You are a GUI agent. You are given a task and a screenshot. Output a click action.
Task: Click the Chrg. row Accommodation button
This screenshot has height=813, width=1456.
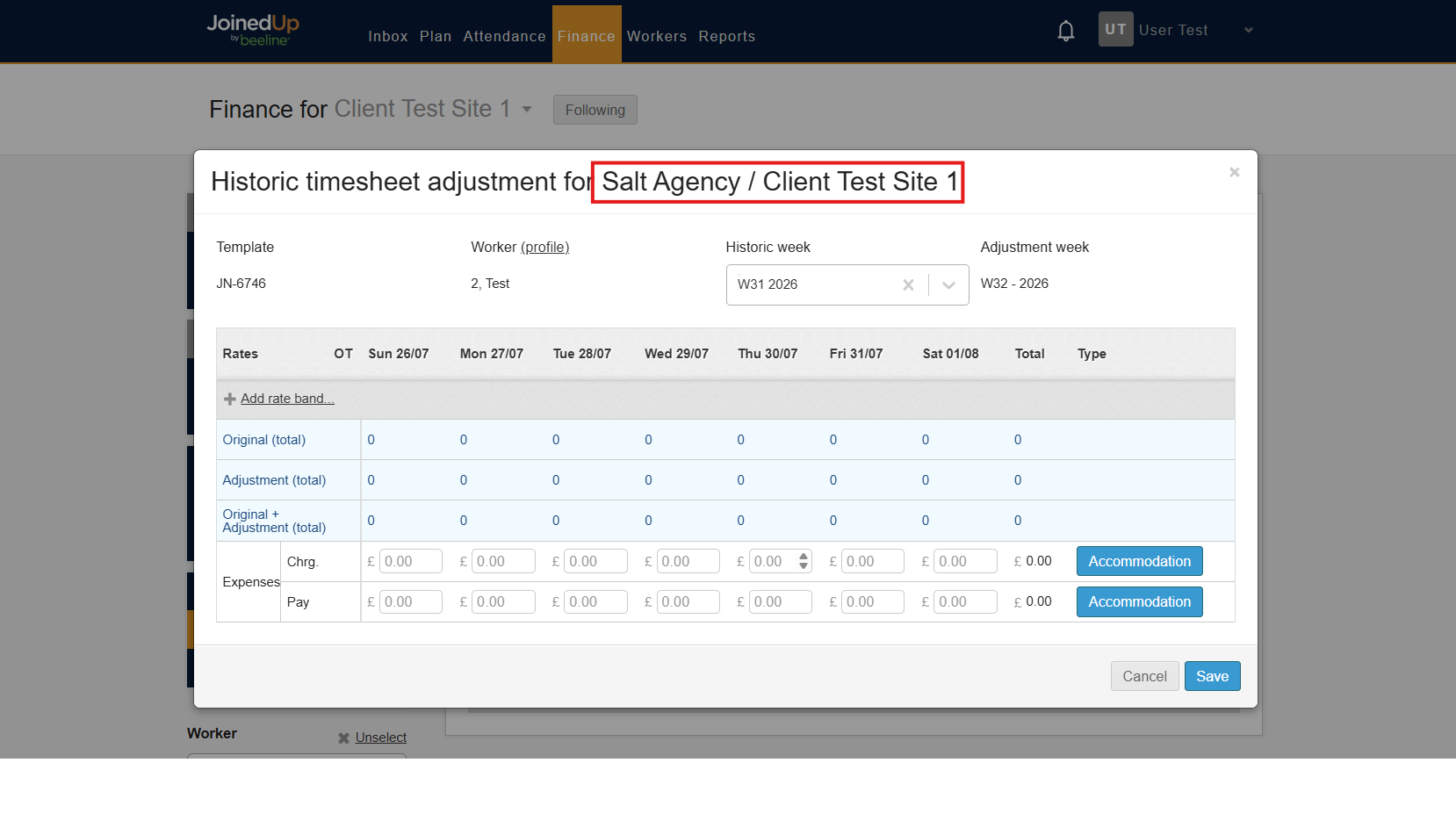pyautogui.click(x=1140, y=561)
